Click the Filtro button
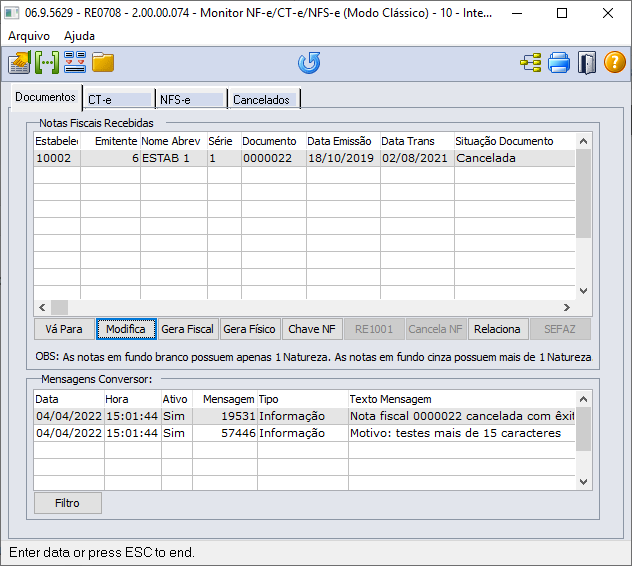Image resolution: width=632 pixels, height=566 pixels. pos(67,503)
